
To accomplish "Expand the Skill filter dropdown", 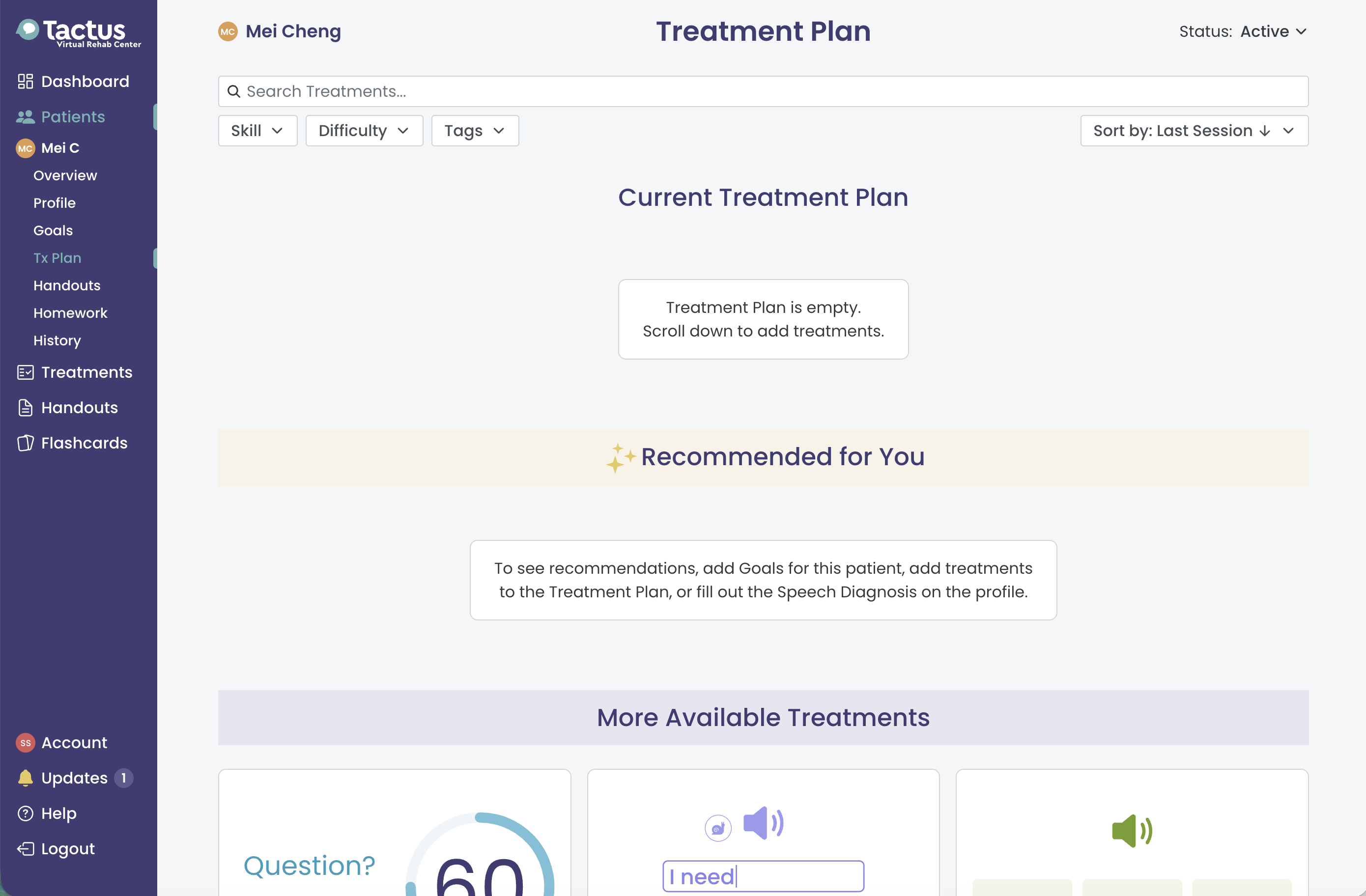I will point(257,131).
